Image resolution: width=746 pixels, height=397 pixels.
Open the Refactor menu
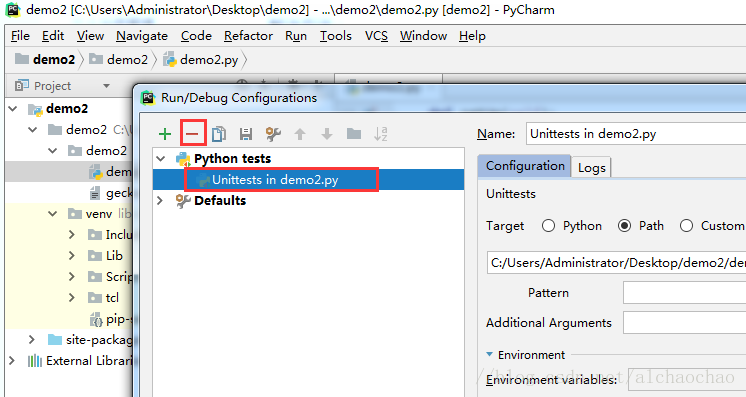[x=248, y=36]
